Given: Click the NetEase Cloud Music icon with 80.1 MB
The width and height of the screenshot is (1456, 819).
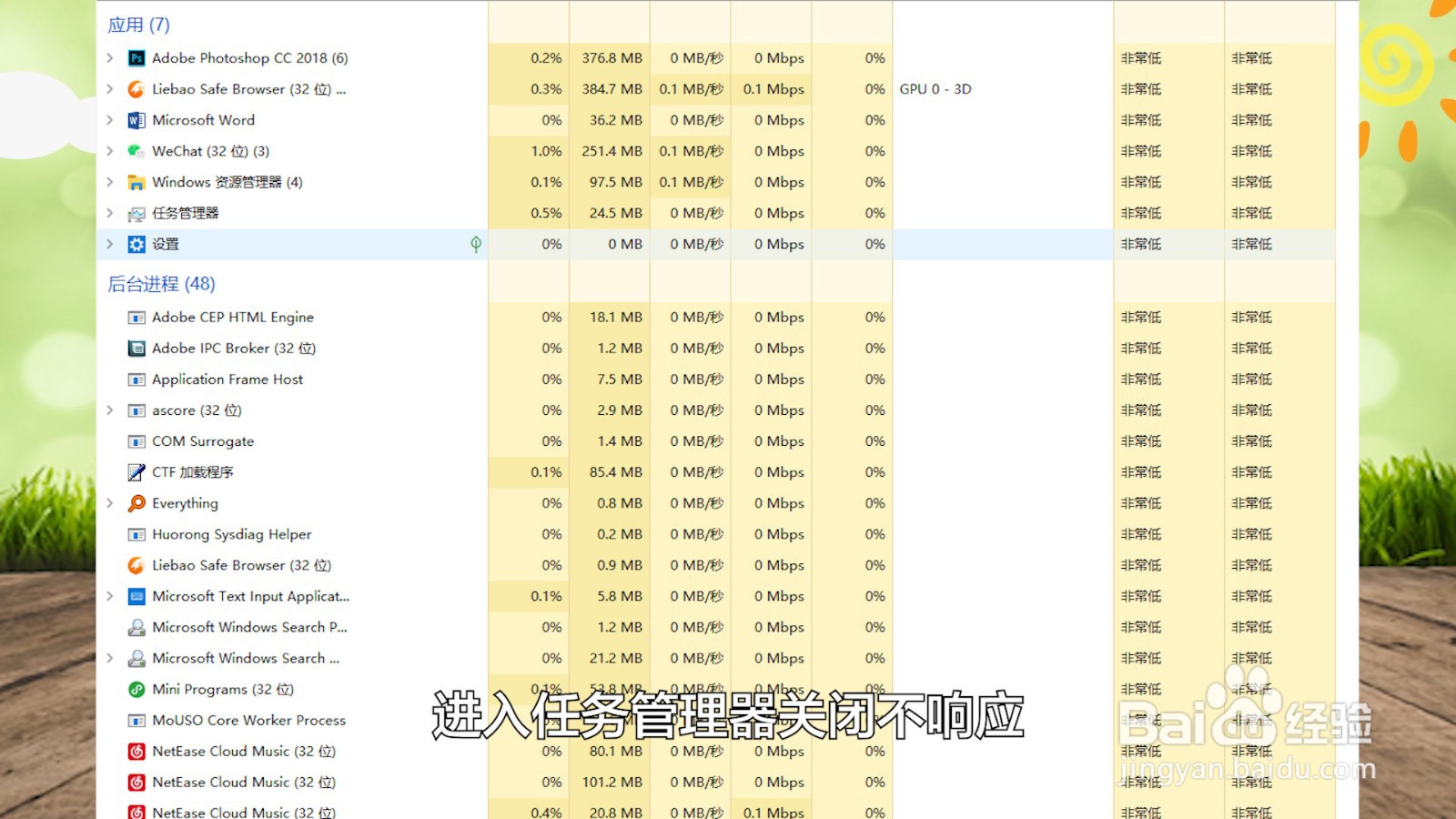Looking at the screenshot, I should tap(136, 752).
